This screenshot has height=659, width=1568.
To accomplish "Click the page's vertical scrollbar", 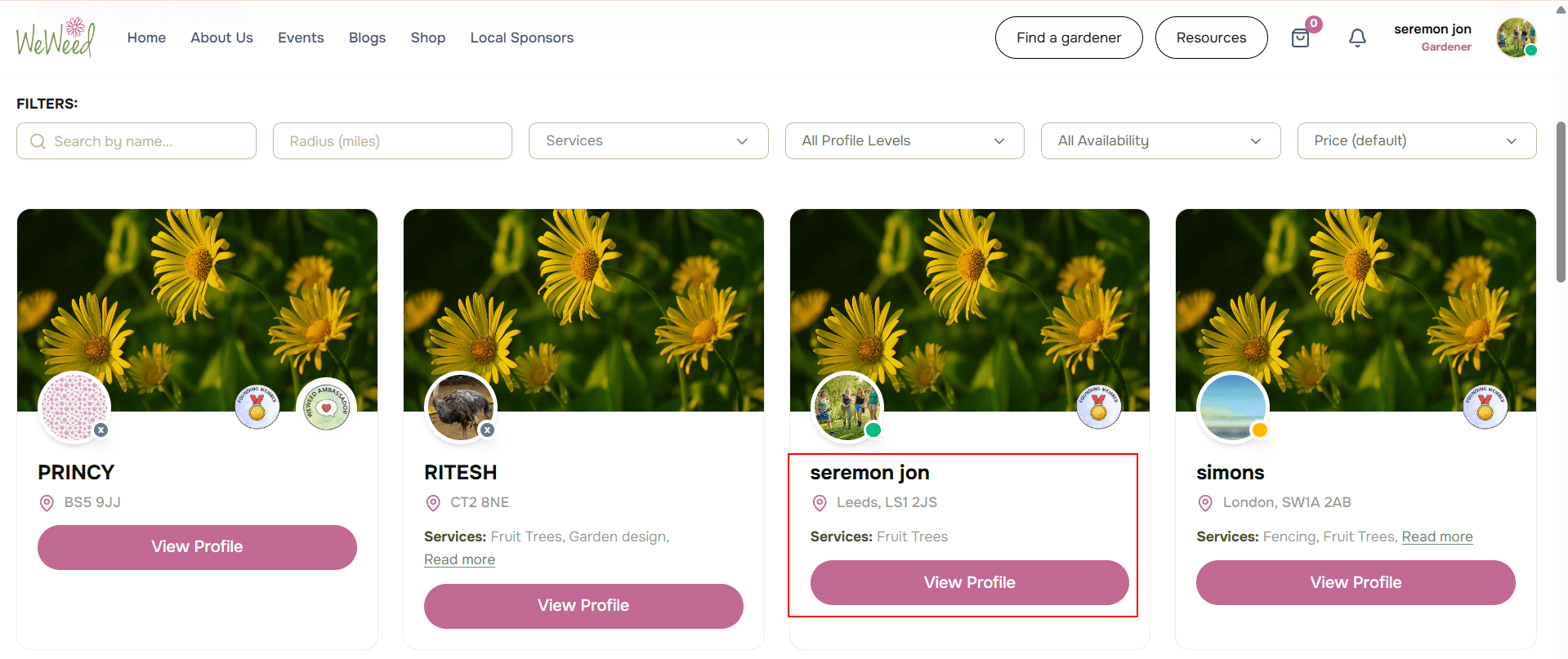I will pos(1561,203).
